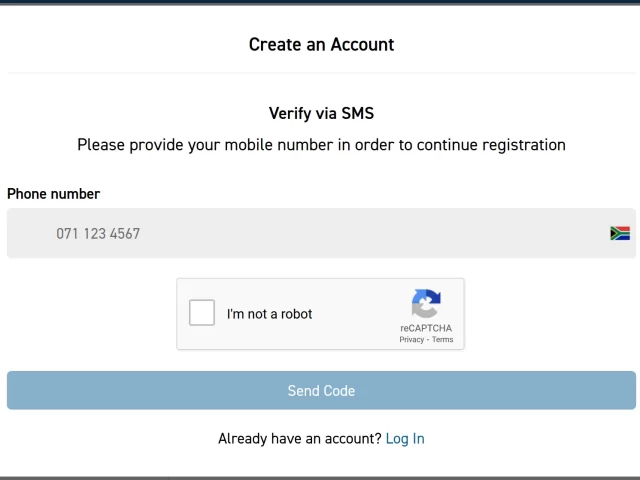640x480 pixels.
Task: Click the I'm not a robot label text
Action: (269, 314)
